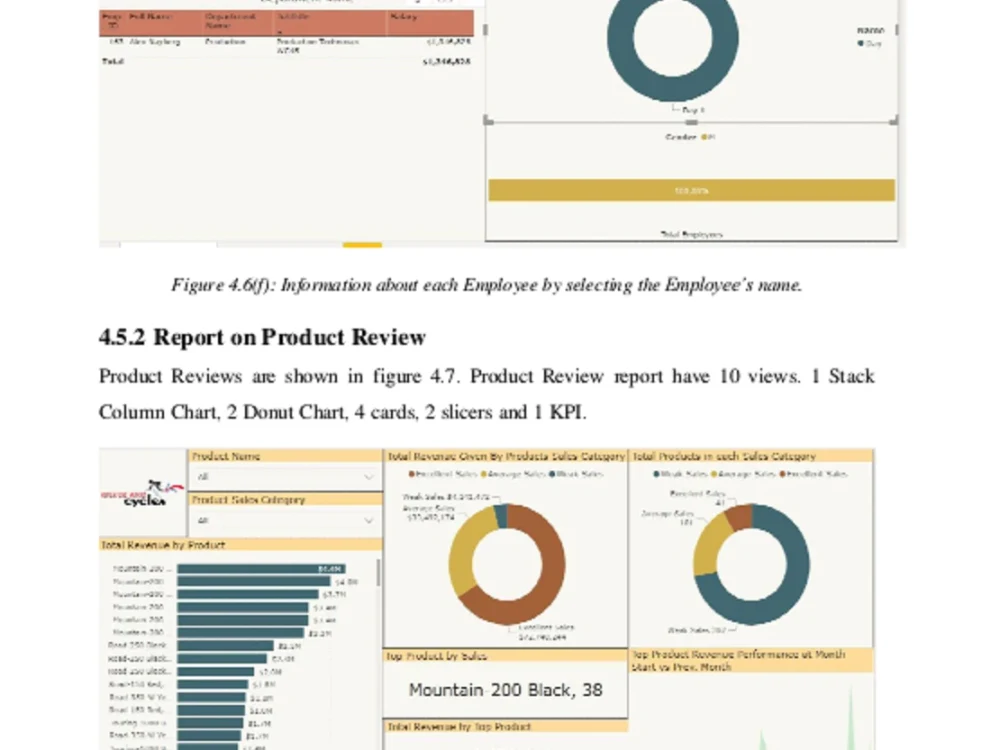Select the Excellent Sales legend marker
Screen dimensions: 1000x750
pyautogui.click(x=411, y=473)
